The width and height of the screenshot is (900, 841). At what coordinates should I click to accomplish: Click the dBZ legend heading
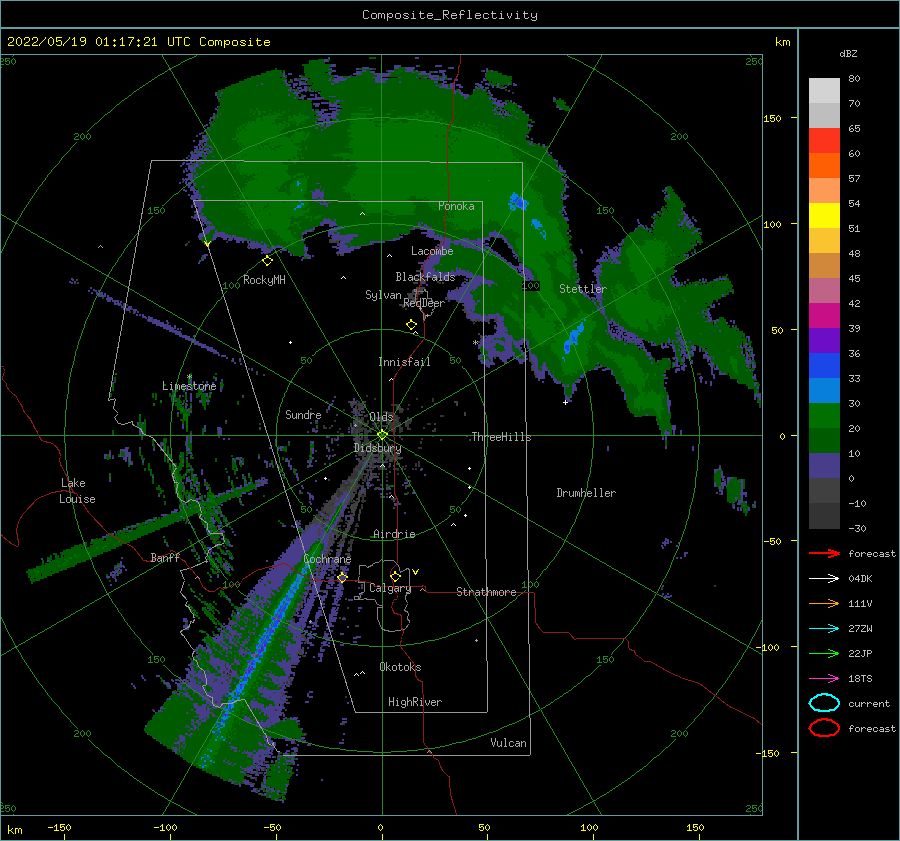pos(848,53)
